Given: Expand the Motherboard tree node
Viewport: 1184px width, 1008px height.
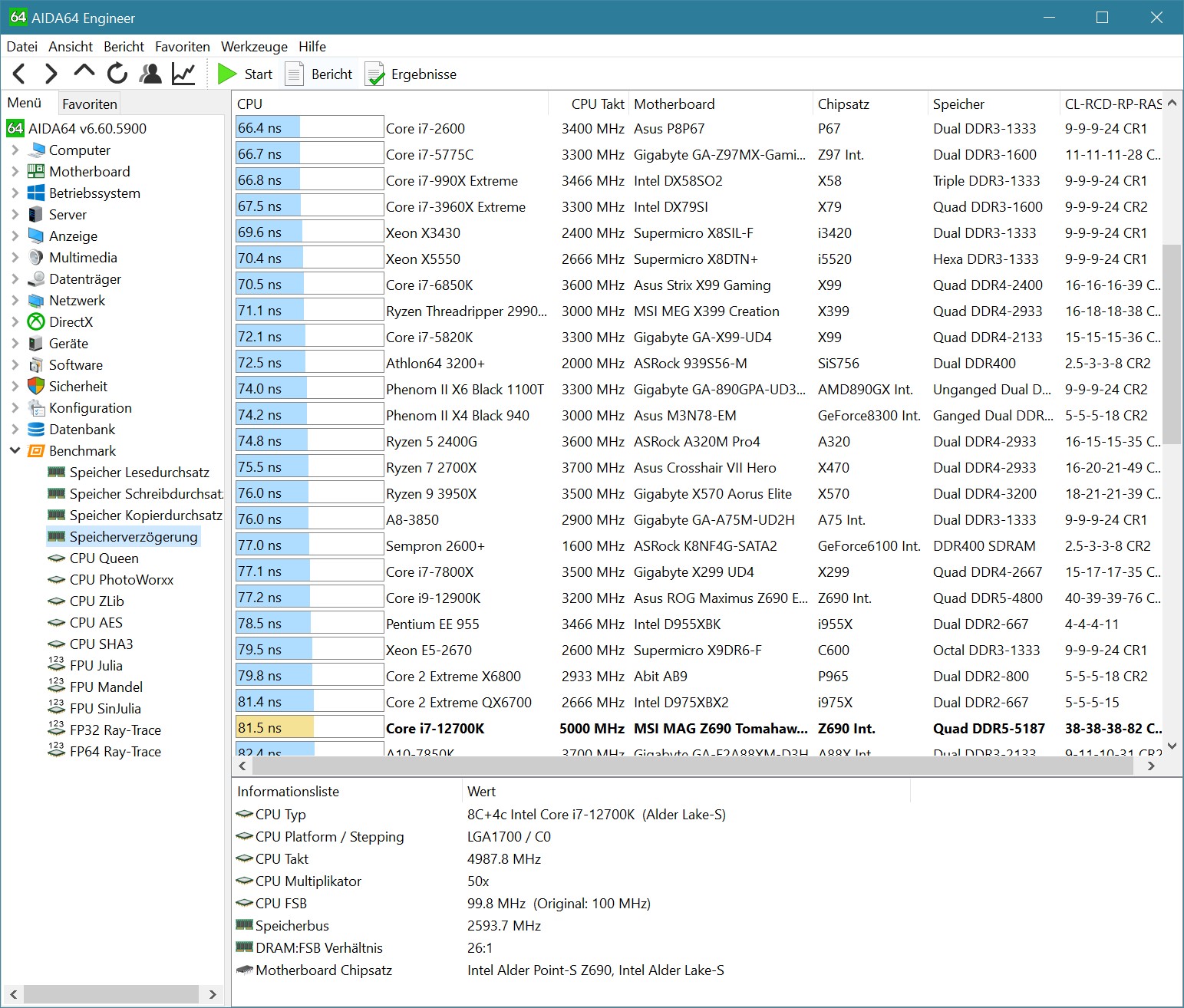Looking at the screenshot, I should coord(15,172).
